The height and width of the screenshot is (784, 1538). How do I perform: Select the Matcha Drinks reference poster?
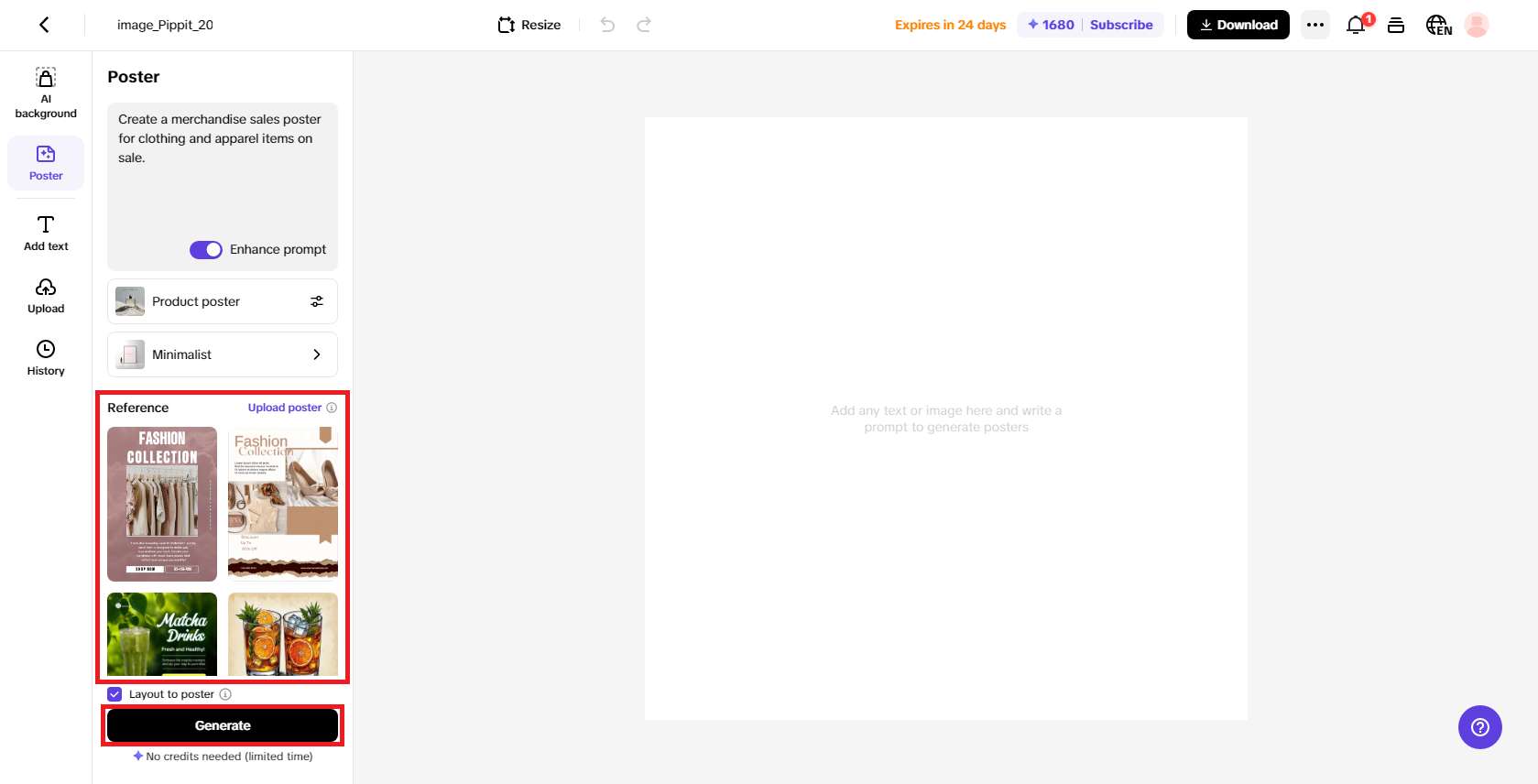(162, 634)
